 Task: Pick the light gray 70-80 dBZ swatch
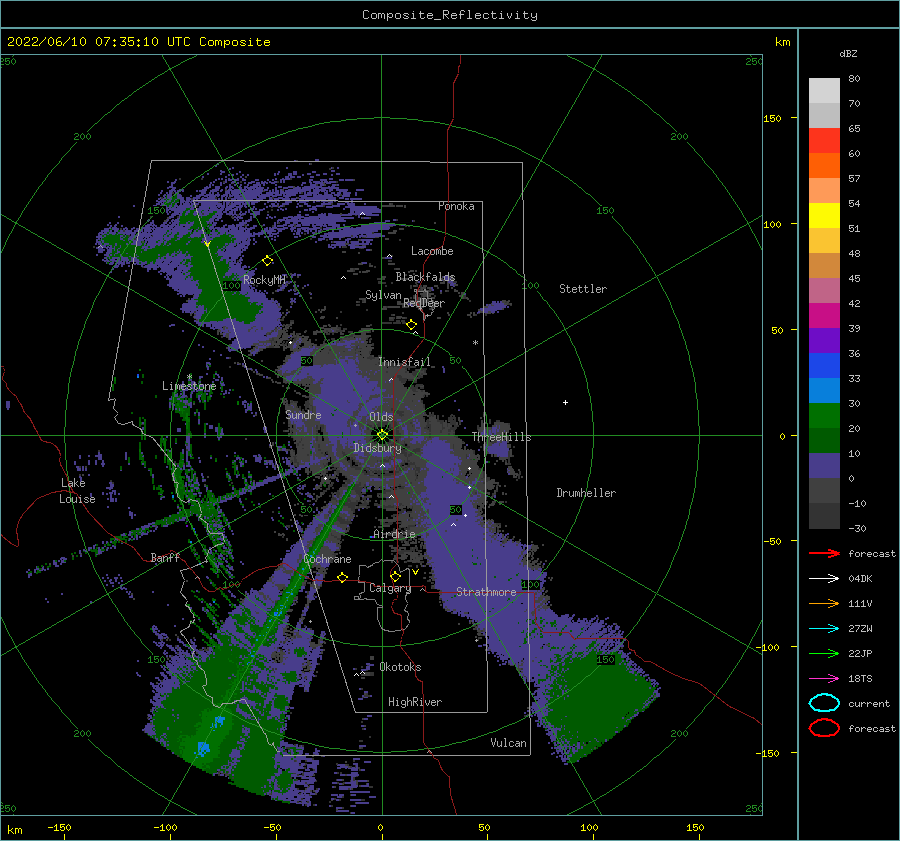[824, 91]
